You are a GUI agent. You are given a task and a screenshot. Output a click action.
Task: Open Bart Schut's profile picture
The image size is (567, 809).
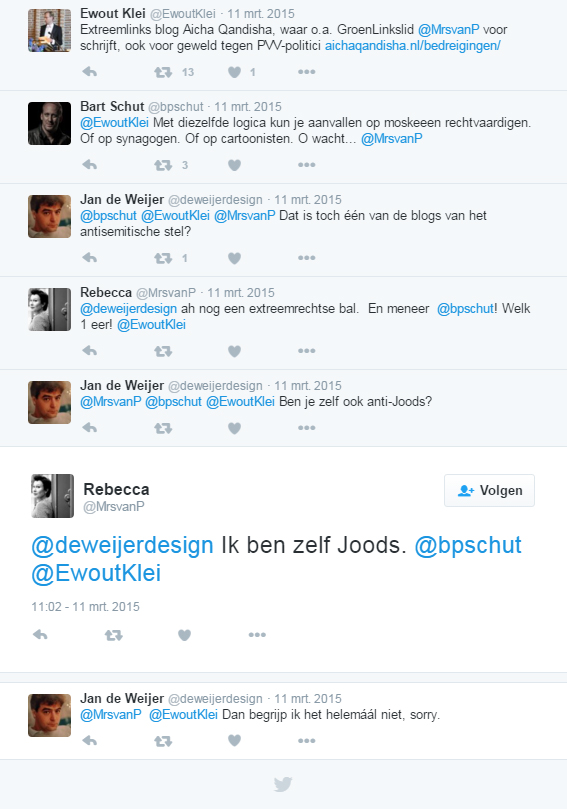pyautogui.click(x=50, y=123)
